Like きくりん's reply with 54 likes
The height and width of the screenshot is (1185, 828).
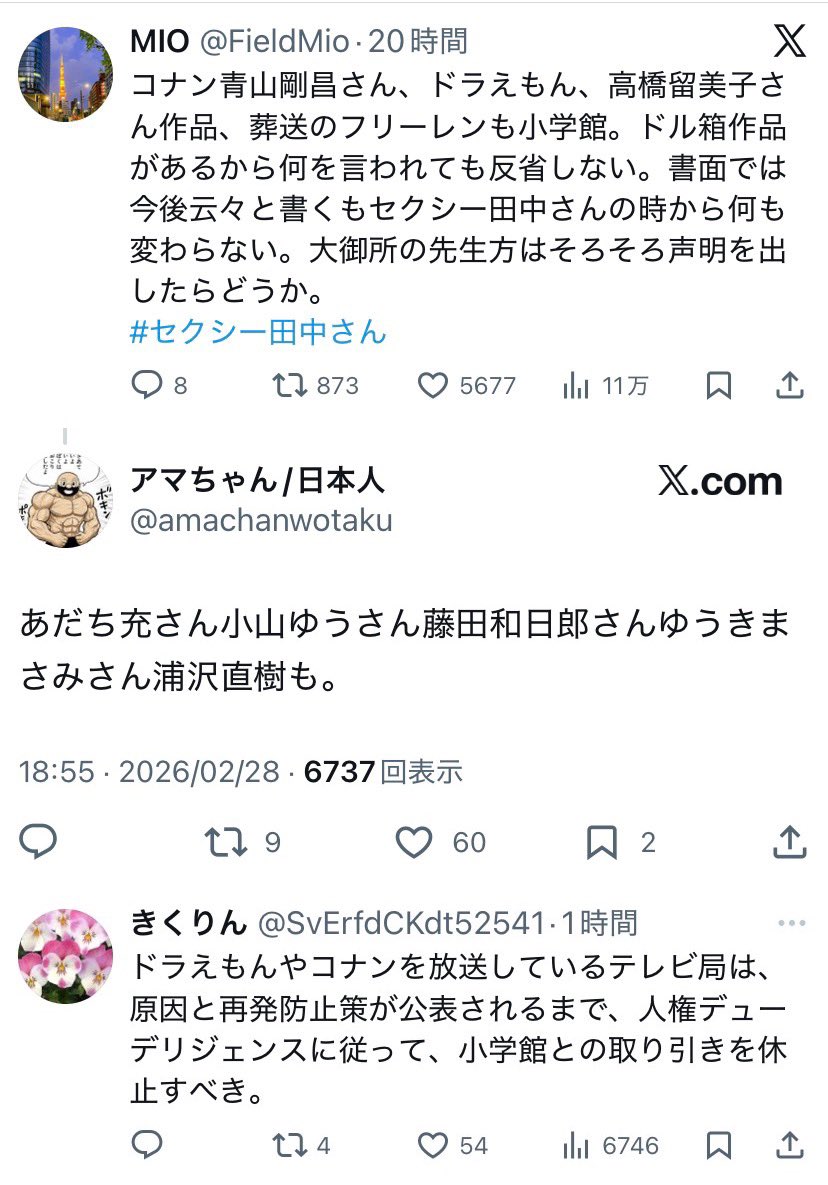[x=432, y=1146]
